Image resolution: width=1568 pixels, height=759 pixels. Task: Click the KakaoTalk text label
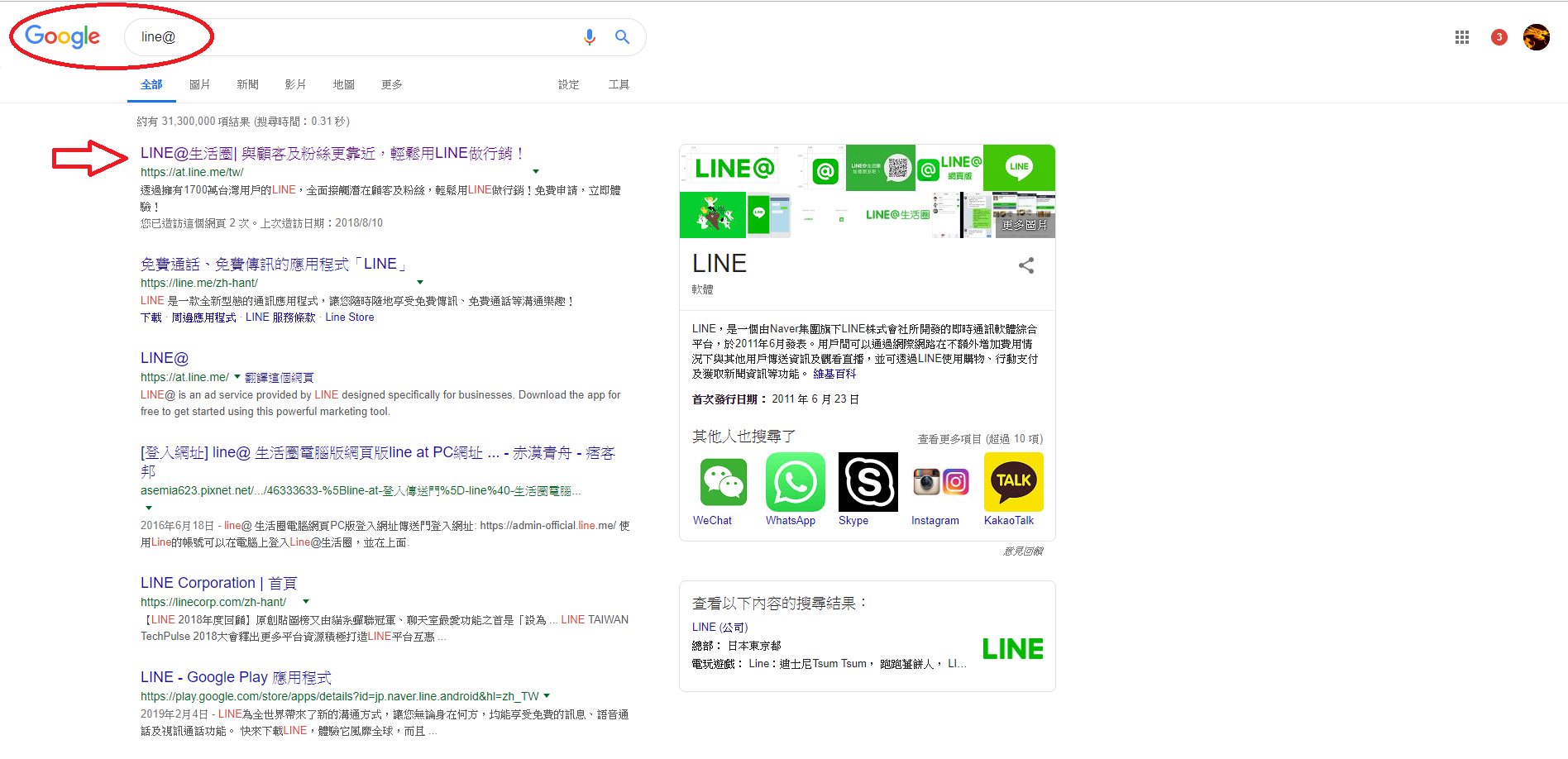pos(1009,520)
